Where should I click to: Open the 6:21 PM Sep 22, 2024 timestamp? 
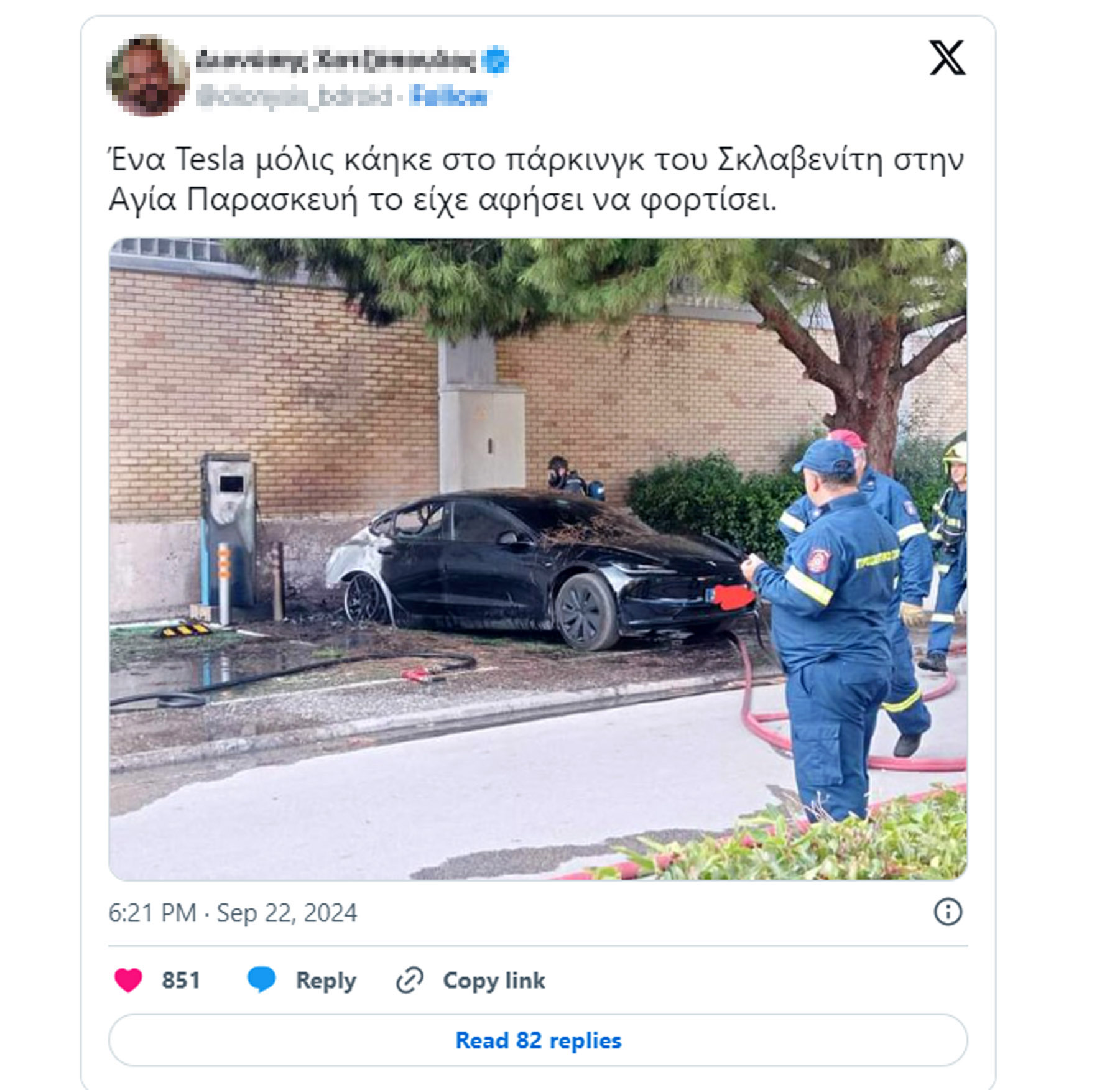pos(233,913)
